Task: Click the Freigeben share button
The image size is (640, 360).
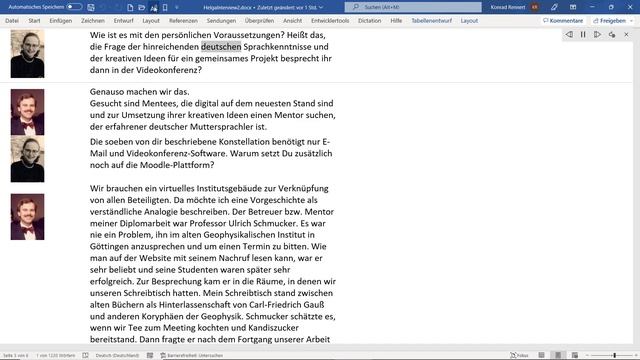Action: click(x=609, y=20)
